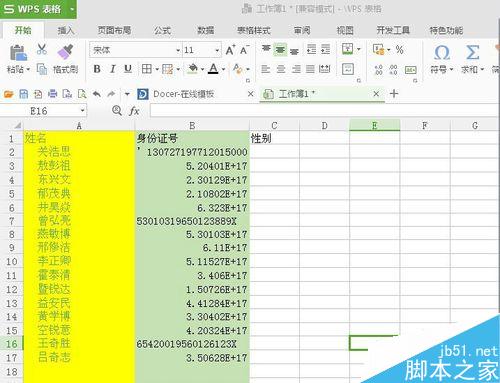Toggle Italic formatting

113,69
